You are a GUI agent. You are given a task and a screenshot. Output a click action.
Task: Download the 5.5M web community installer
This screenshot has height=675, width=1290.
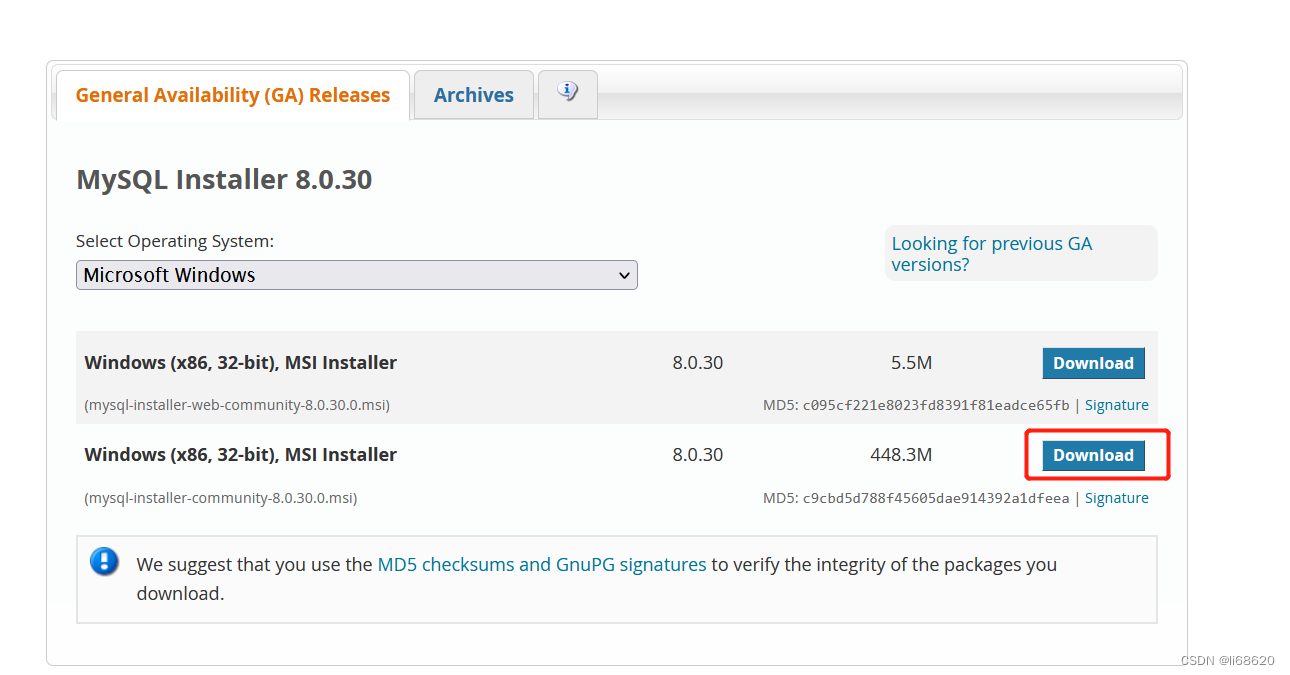pos(1093,363)
